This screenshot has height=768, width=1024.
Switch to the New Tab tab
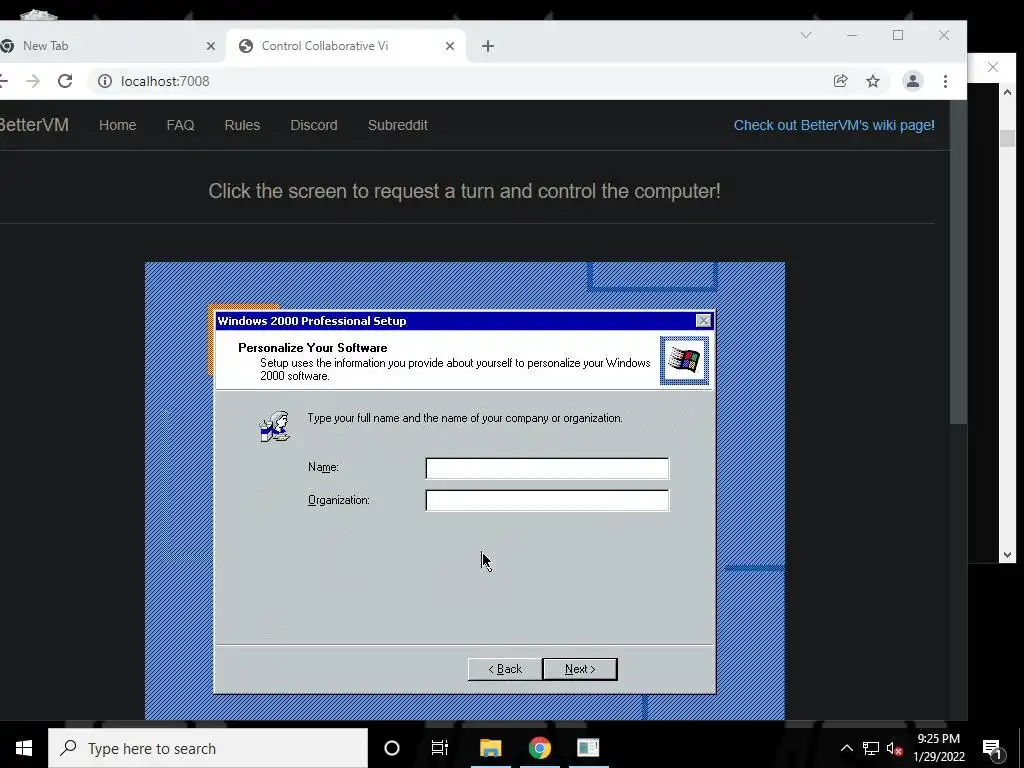[x=108, y=46]
